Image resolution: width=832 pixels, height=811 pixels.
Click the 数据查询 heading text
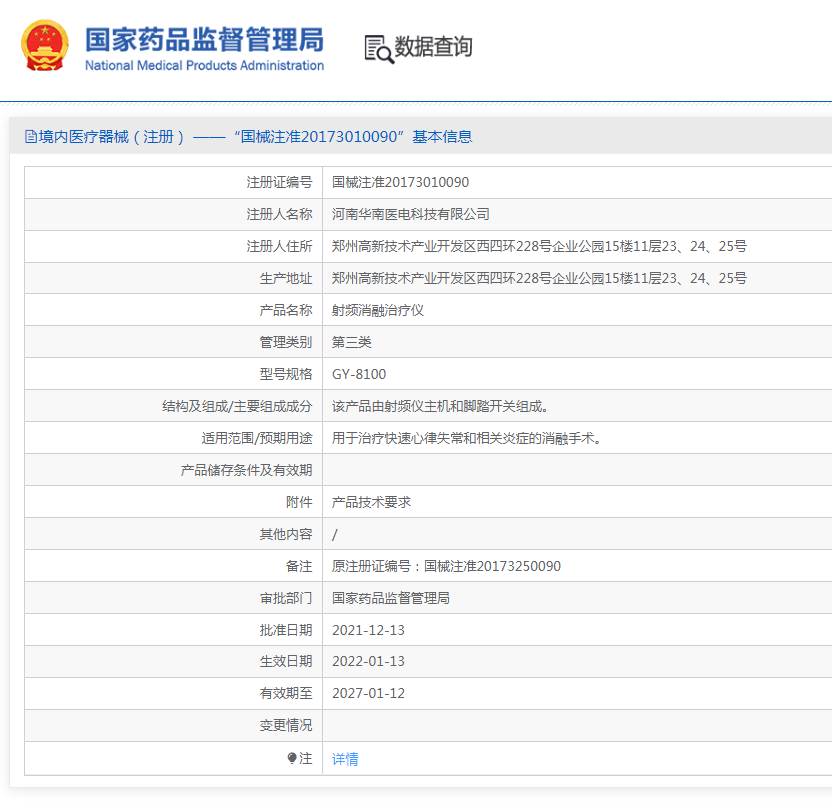click(x=433, y=47)
